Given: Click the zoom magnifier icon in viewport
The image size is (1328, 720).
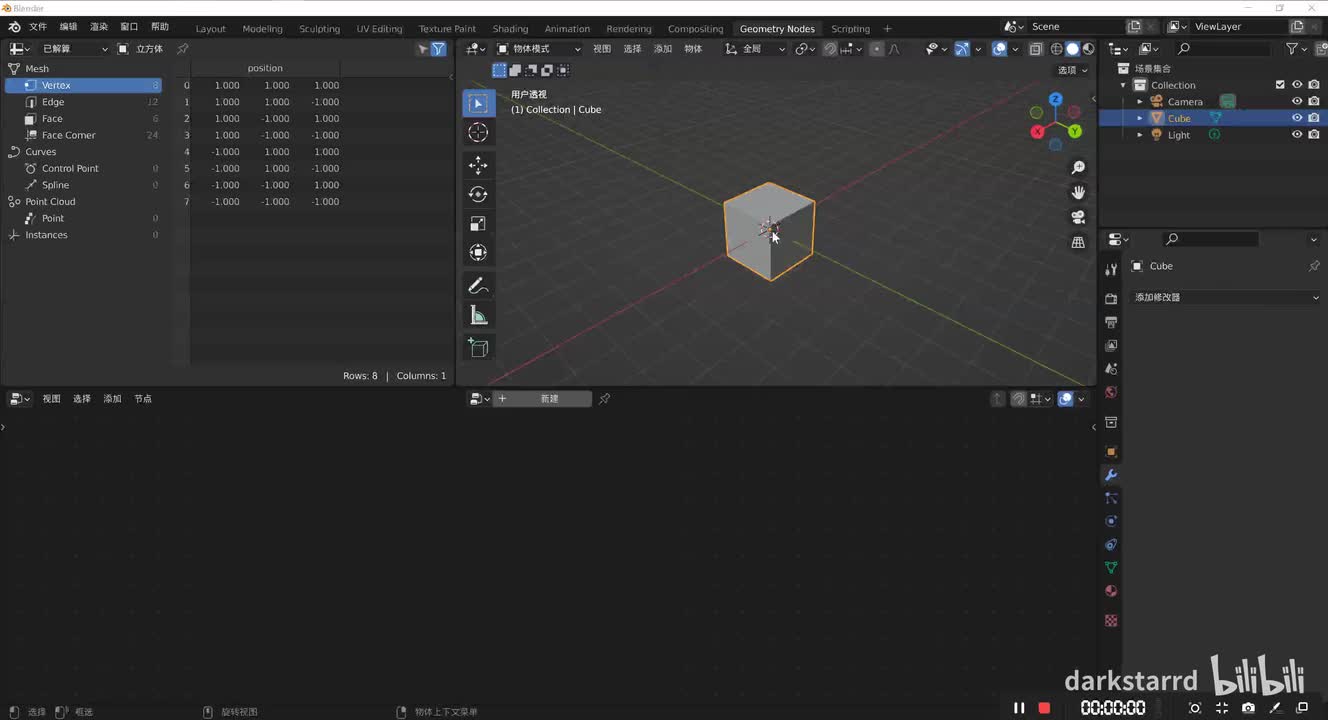Looking at the screenshot, I should (x=1078, y=168).
